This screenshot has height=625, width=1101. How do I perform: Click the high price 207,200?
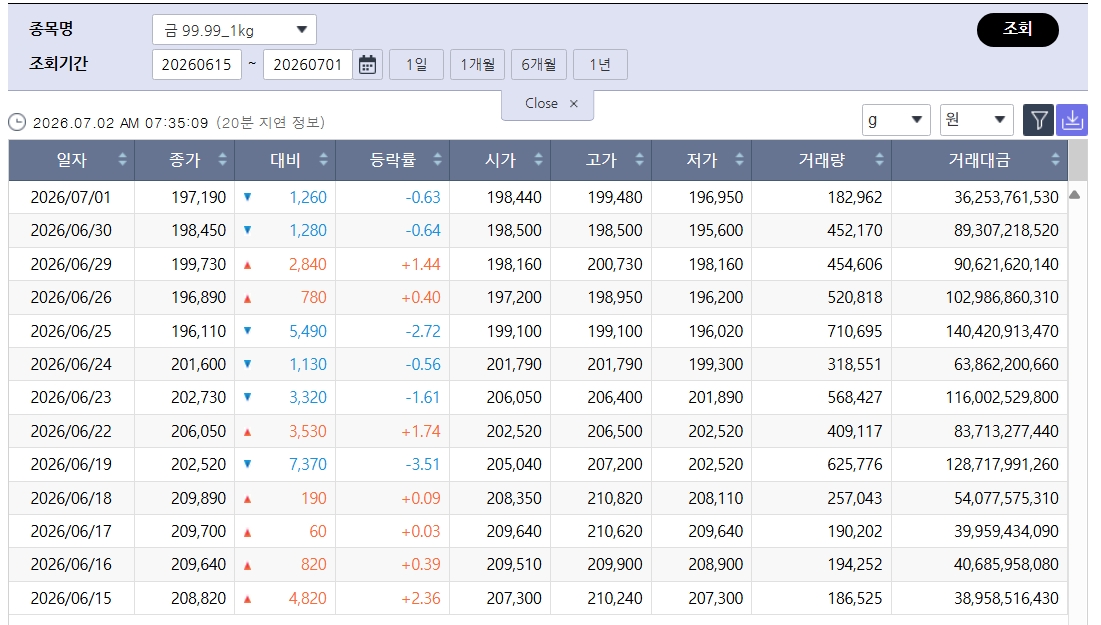click(615, 464)
